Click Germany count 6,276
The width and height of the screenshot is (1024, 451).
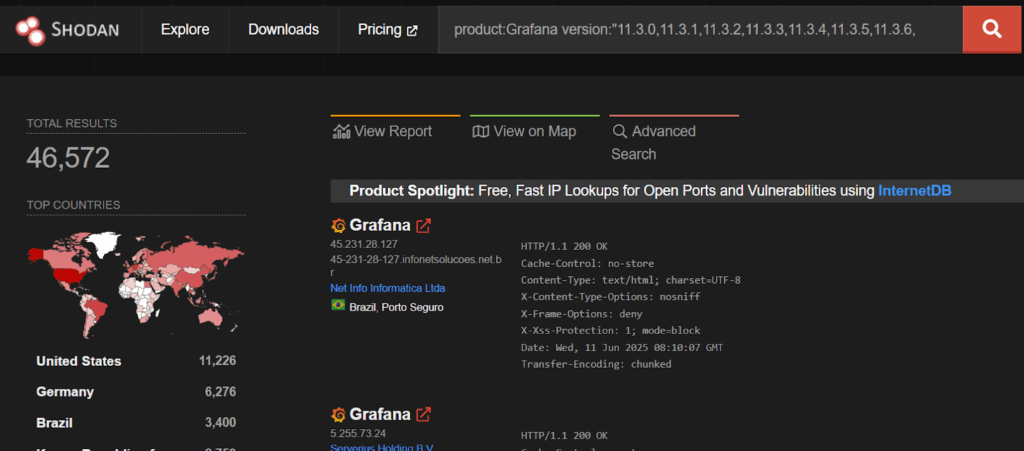coord(220,392)
